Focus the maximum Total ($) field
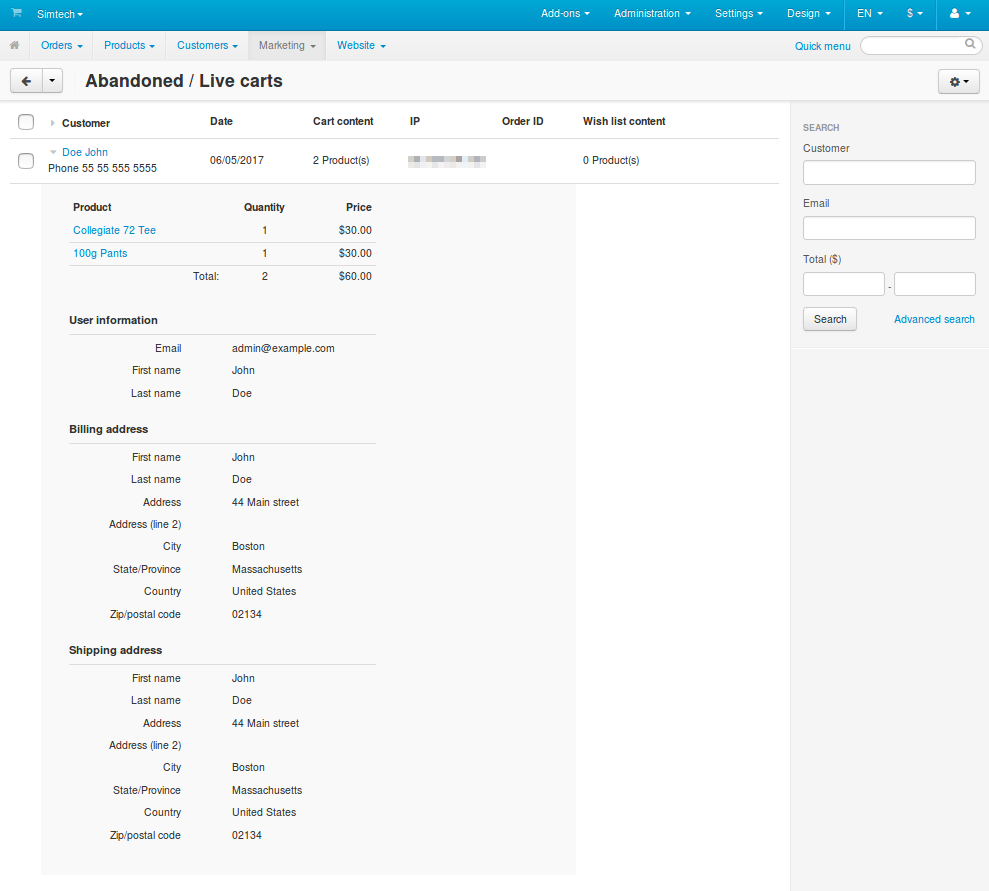Viewport: 989px width, 891px height. click(x=935, y=284)
